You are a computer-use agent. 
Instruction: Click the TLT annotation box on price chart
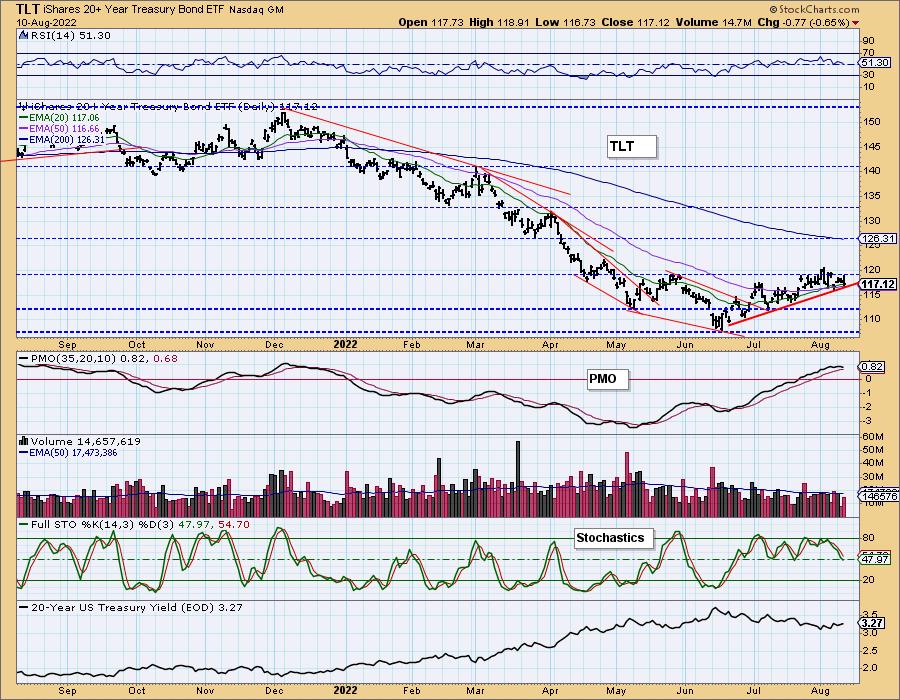(631, 146)
